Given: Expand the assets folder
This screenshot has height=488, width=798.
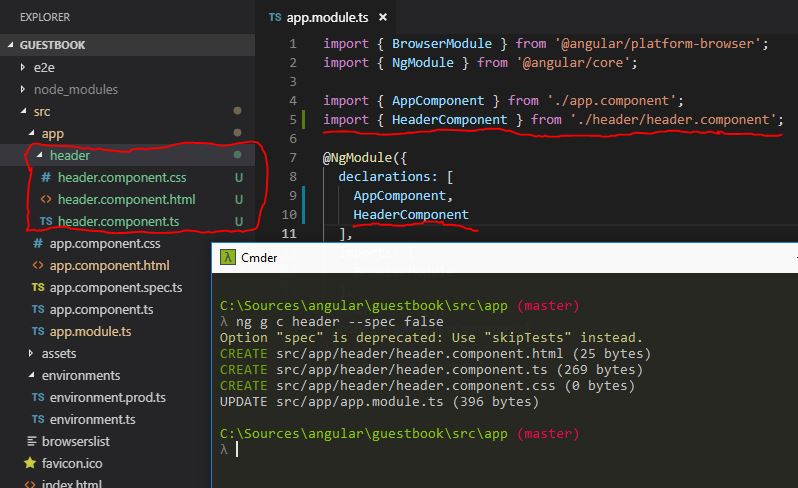Looking at the screenshot, I should tap(32, 353).
